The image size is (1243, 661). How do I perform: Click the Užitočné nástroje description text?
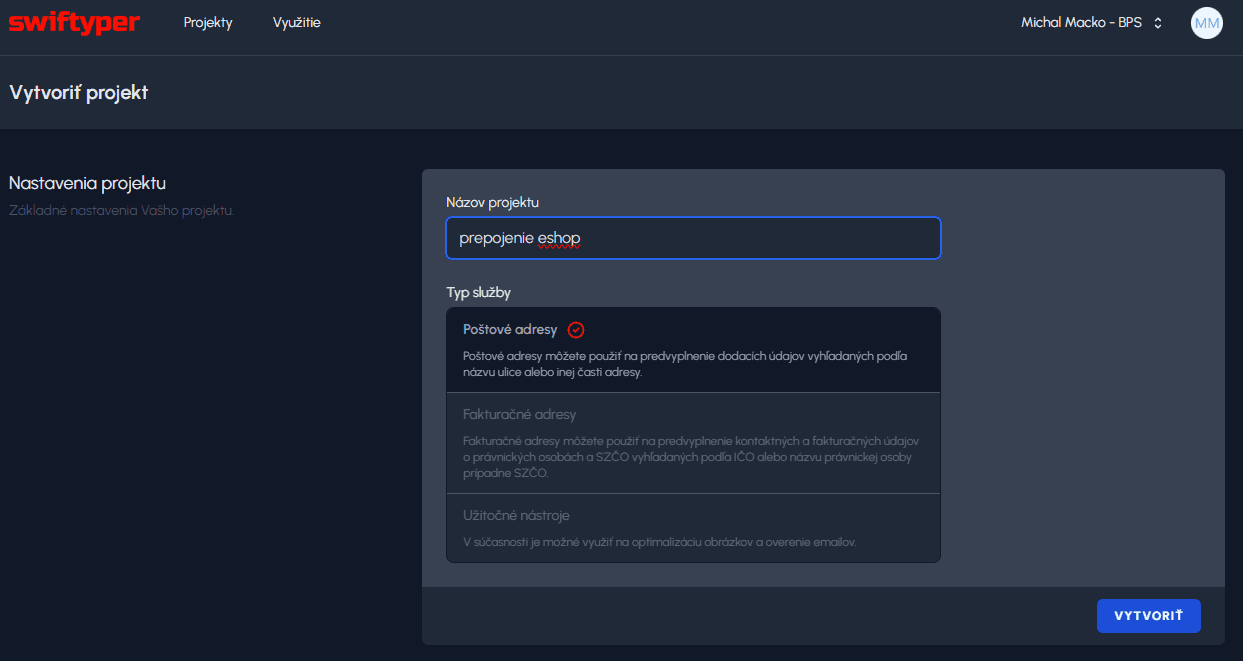[660, 542]
